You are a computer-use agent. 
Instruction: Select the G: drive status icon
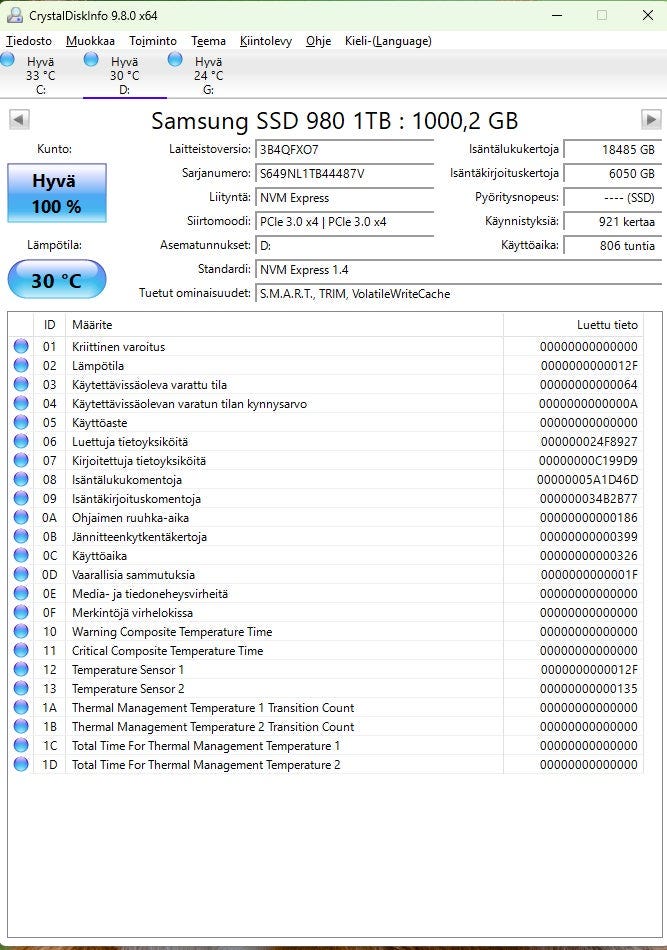click(x=175, y=59)
